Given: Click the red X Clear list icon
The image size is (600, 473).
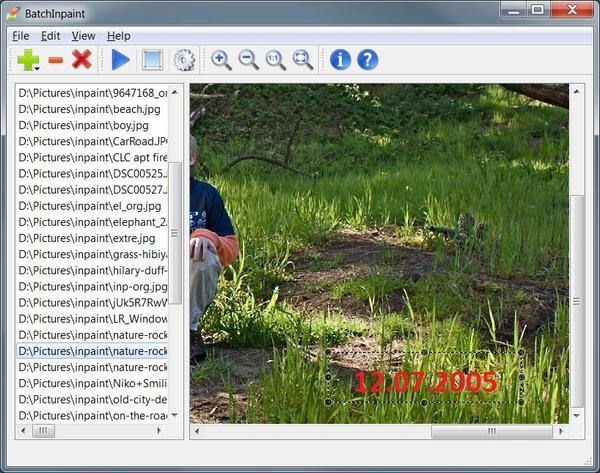Looking at the screenshot, I should tap(82, 59).
